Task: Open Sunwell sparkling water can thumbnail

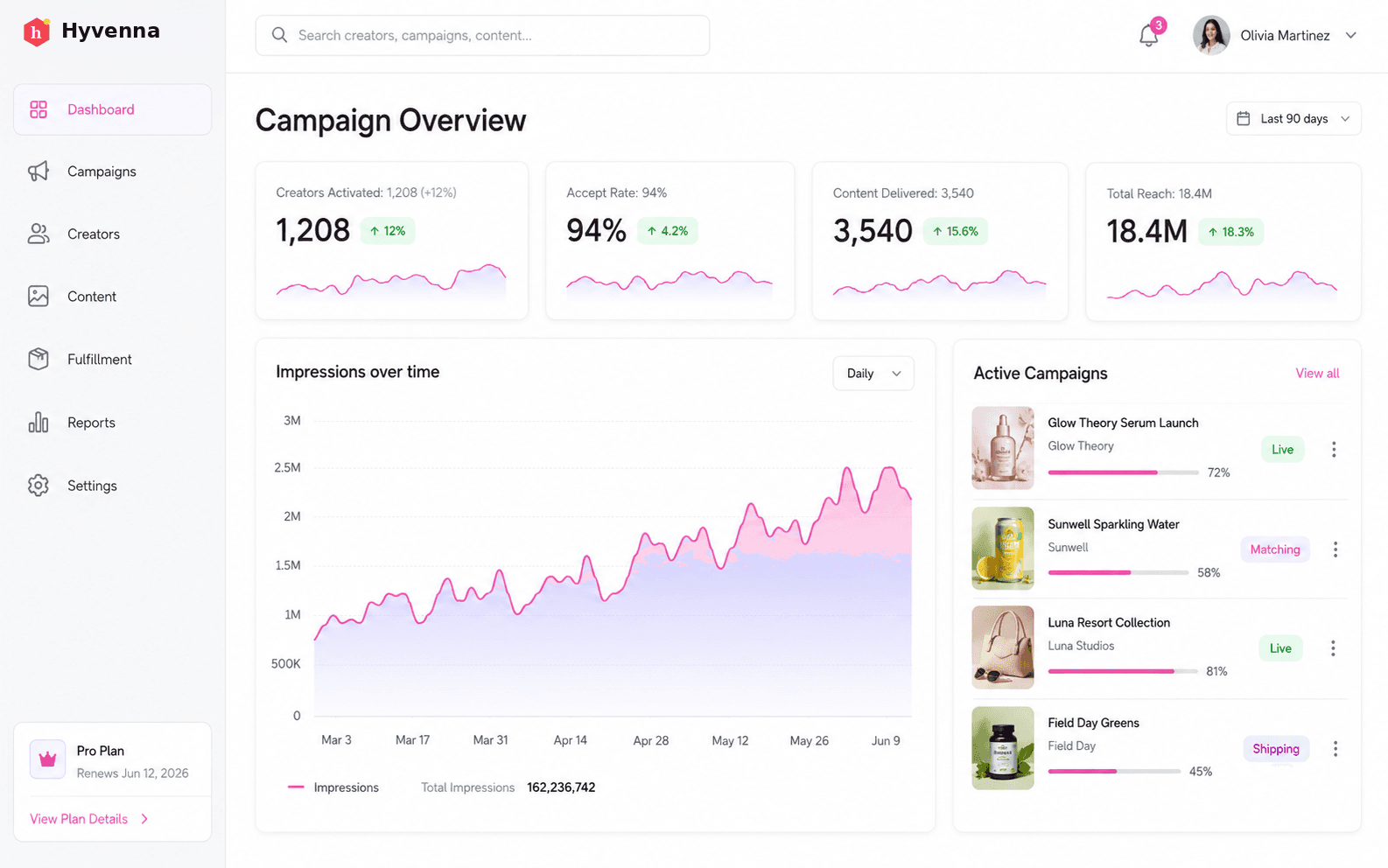Action: pyautogui.click(x=1003, y=549)
